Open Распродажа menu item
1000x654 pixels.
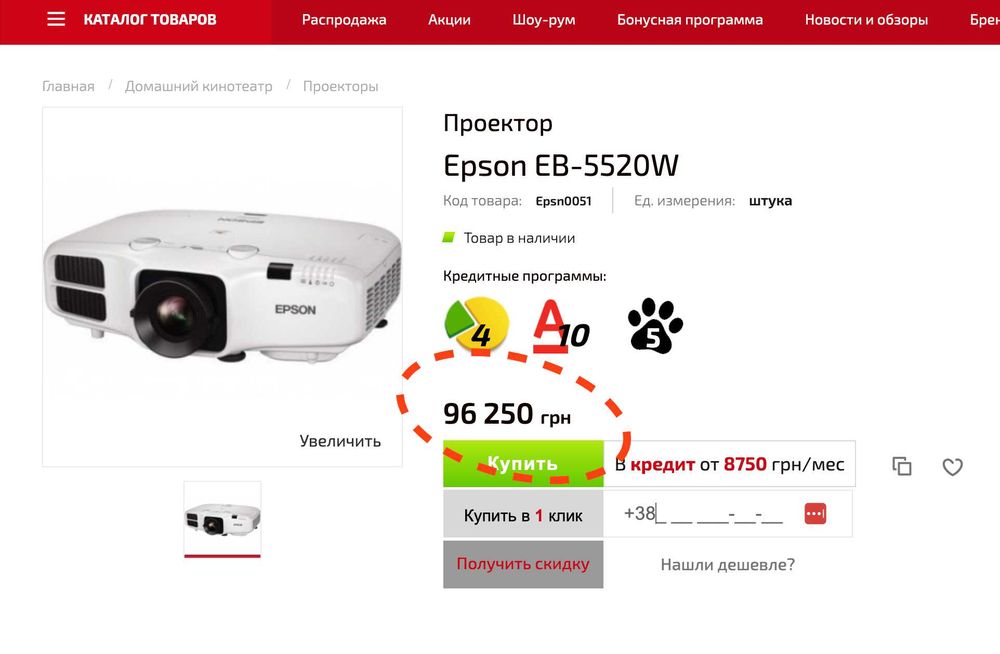(344, 20)
